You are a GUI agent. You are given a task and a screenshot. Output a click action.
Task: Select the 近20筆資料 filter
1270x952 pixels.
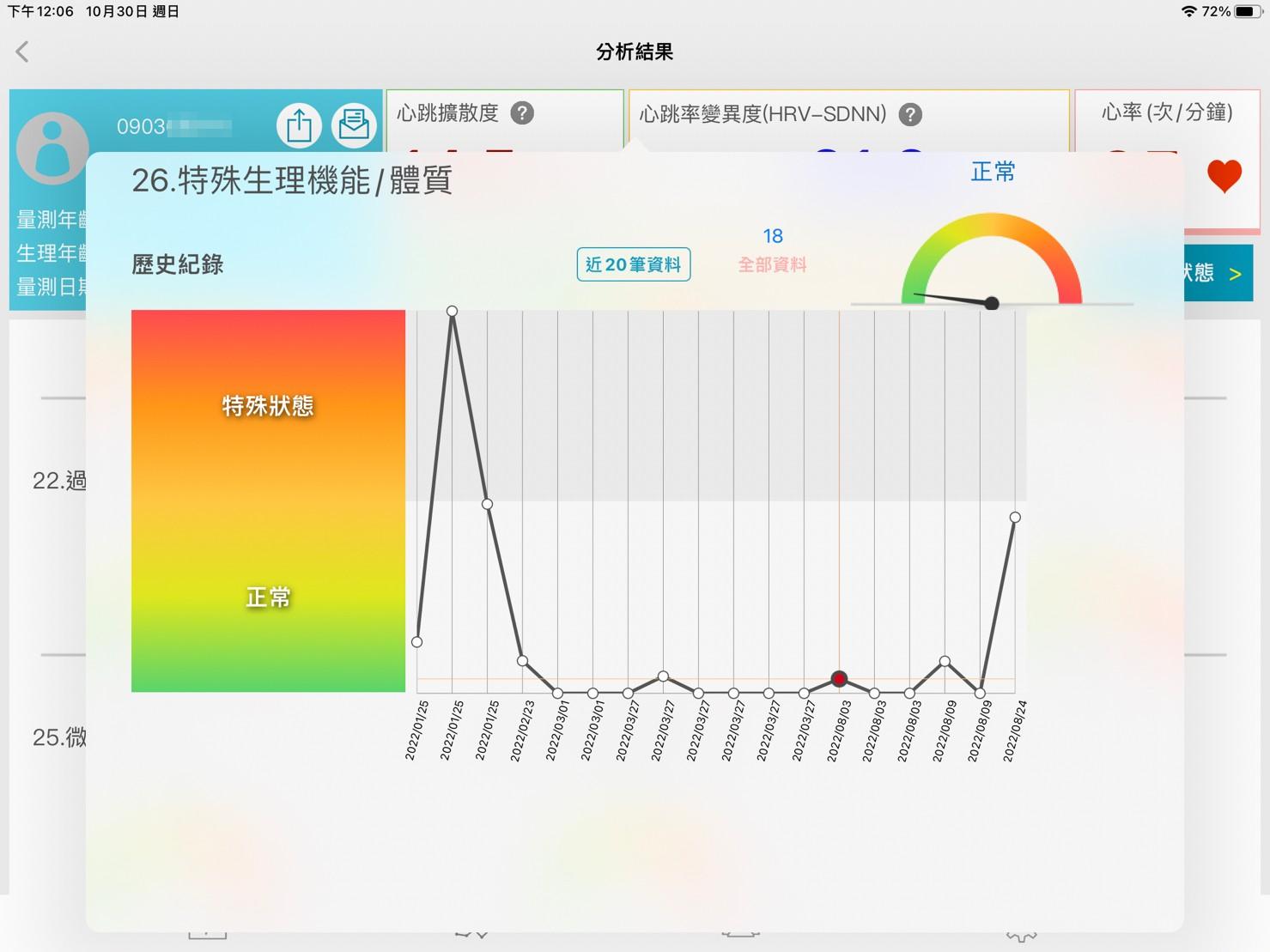[633, 264]
